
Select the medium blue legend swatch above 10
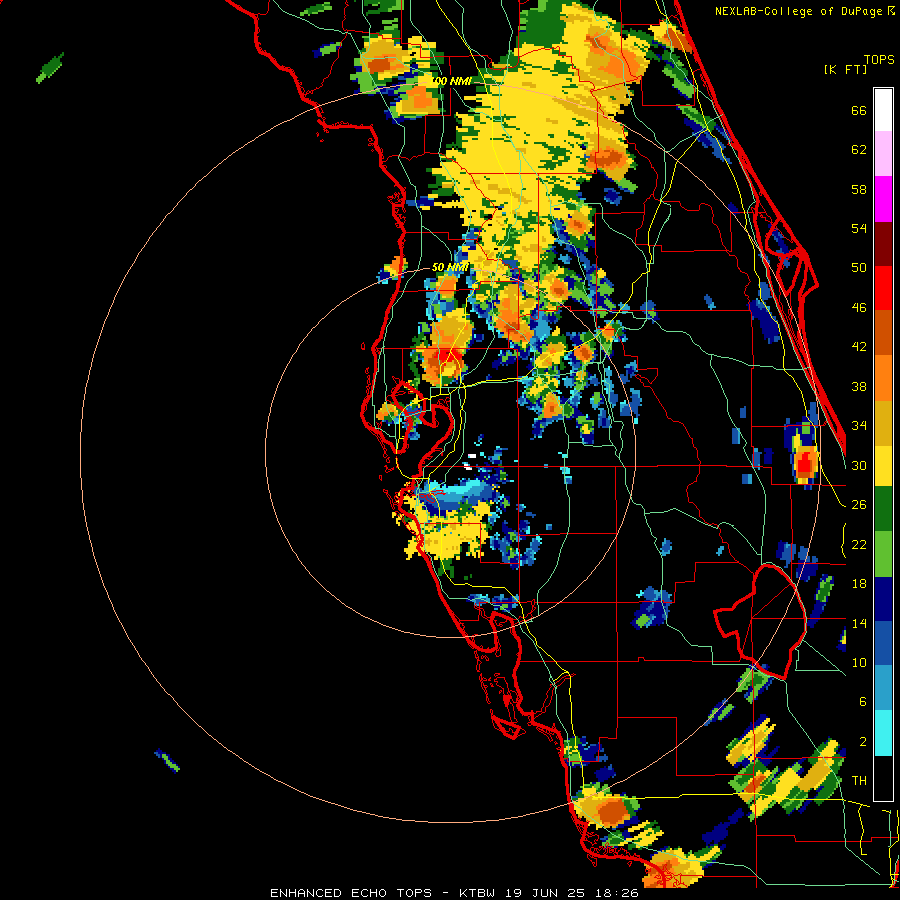pos(883,643)
